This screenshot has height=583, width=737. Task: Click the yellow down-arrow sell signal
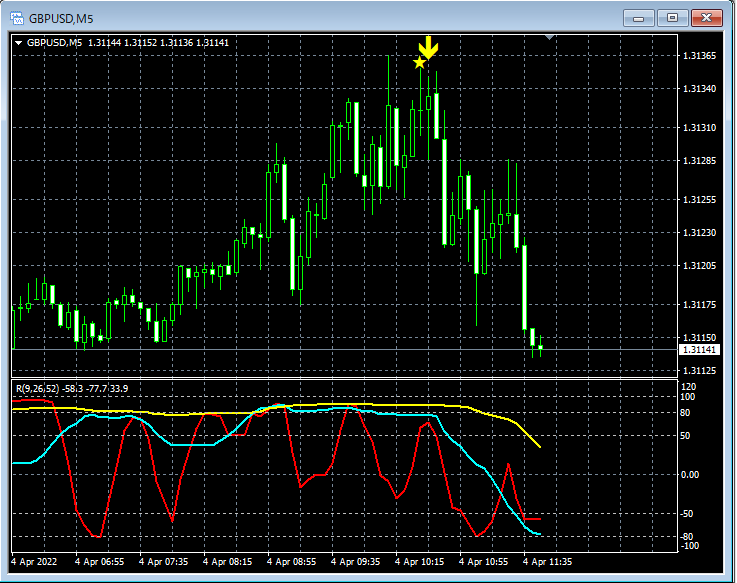pyautogui.click(x=429, y=47)
